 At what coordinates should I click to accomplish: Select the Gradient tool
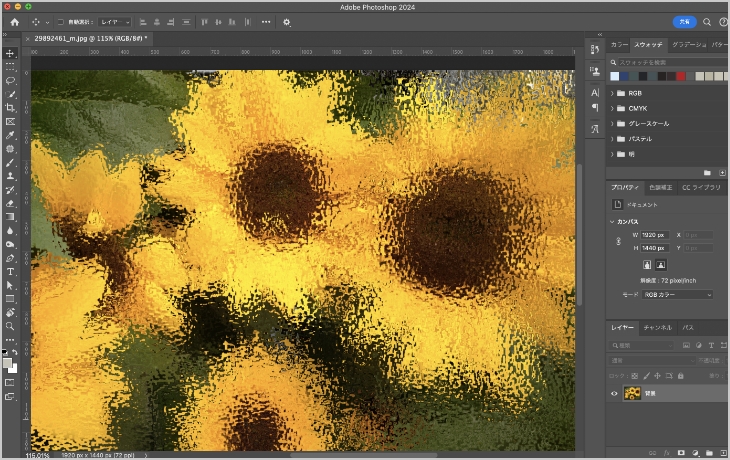coord(10,217)
